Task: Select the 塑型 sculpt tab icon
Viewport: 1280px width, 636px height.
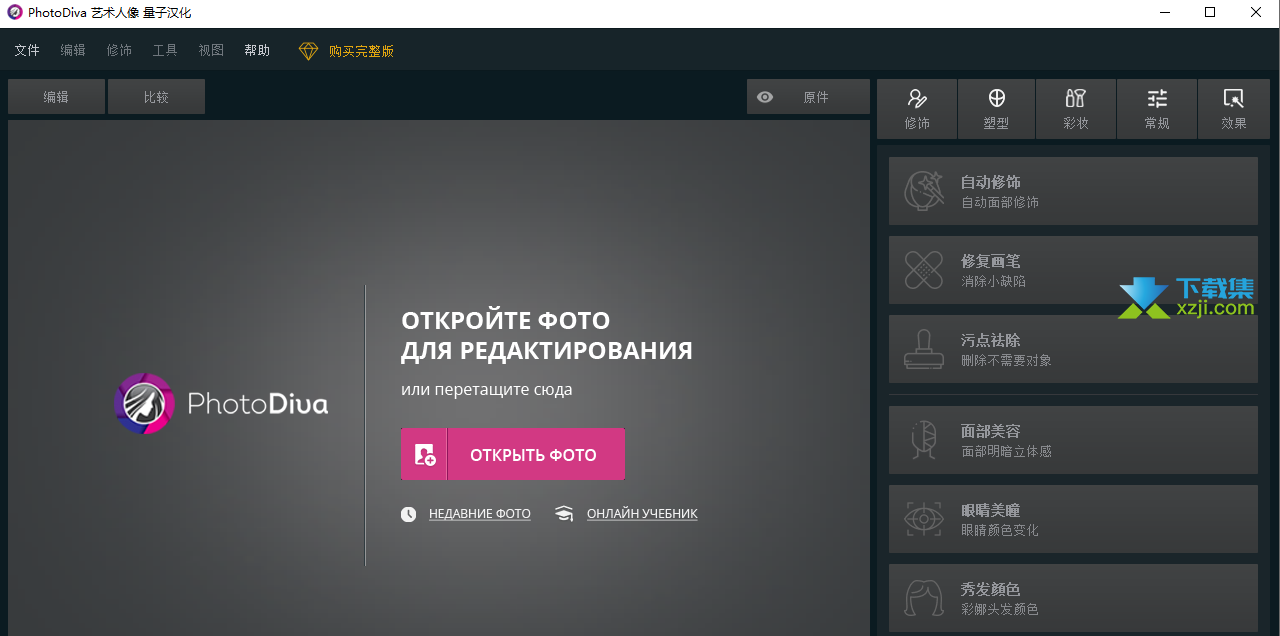Action: [x=997, y=98]
